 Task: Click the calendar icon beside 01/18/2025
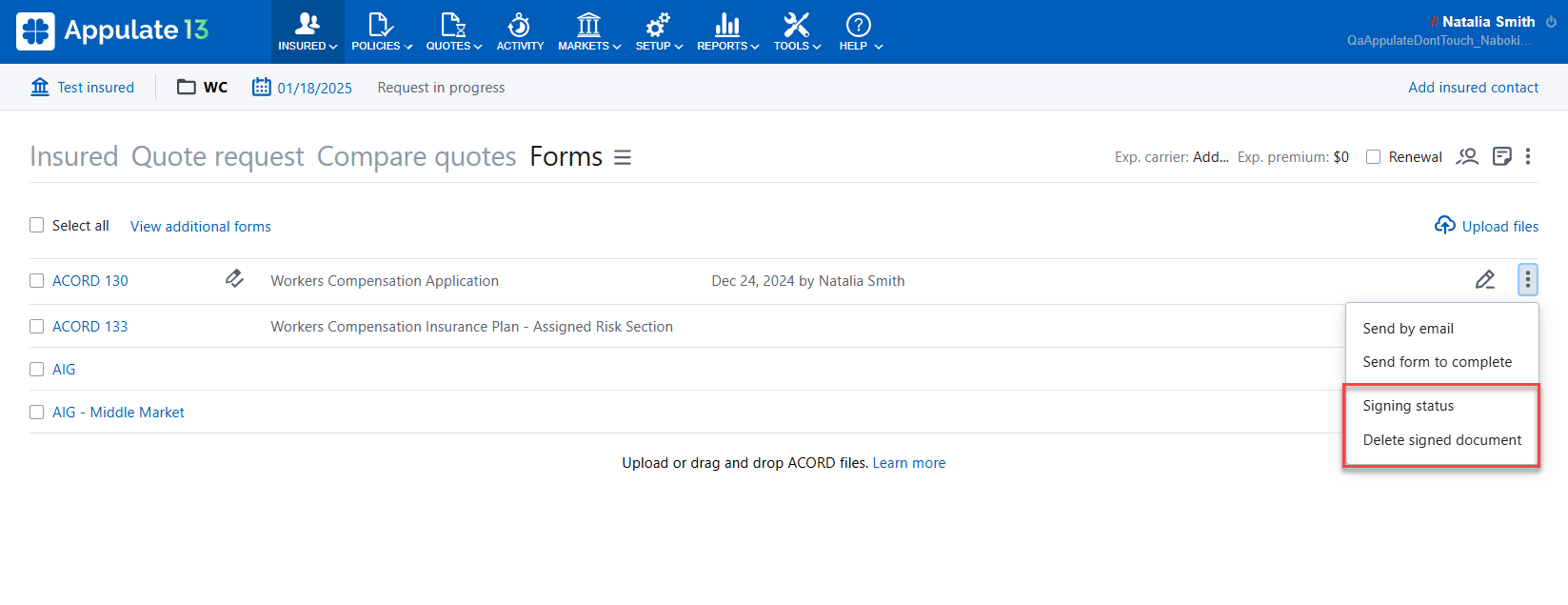tap(262, 88)
